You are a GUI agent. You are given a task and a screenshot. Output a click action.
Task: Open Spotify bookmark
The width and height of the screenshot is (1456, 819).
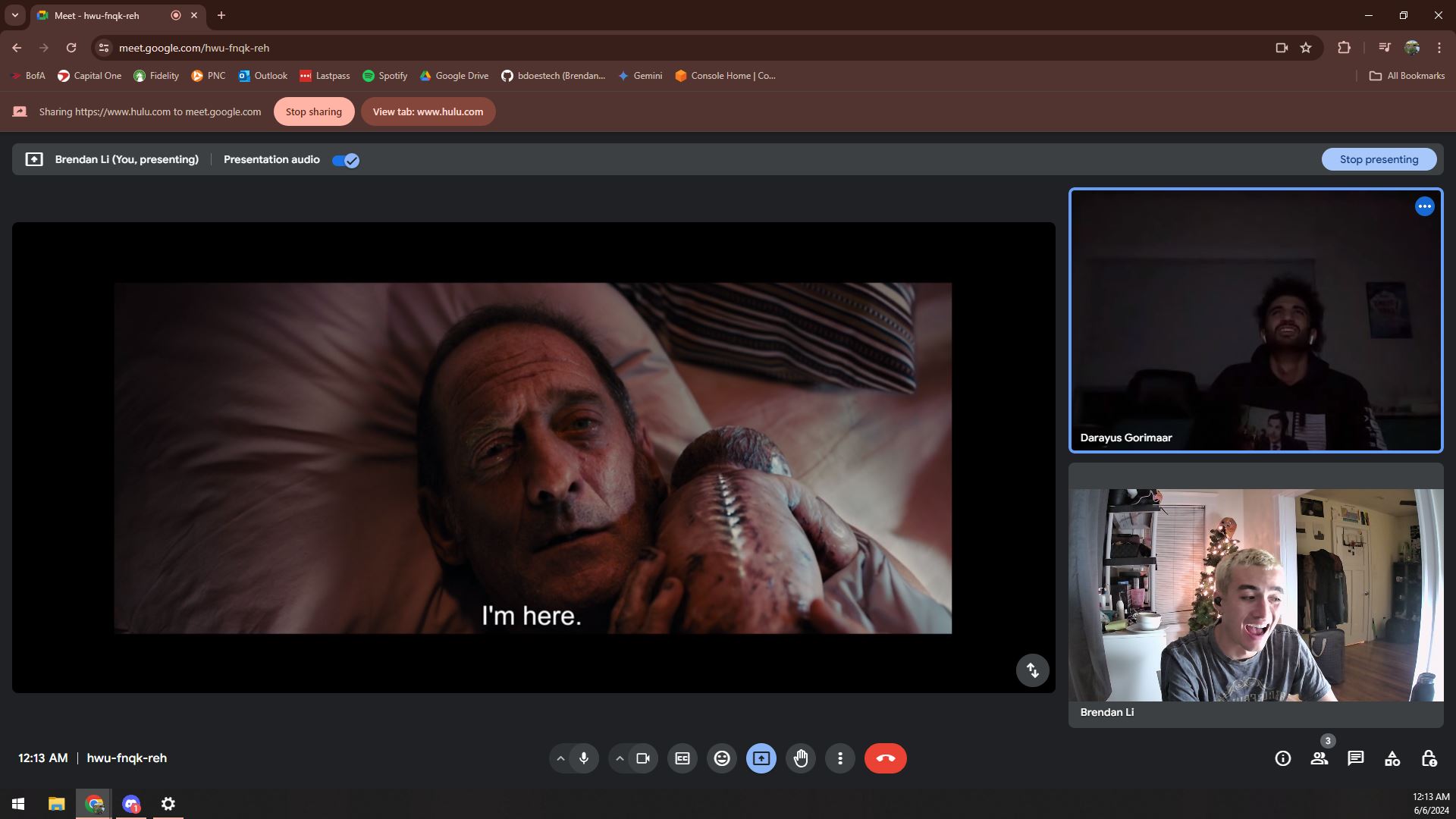[x=385, y=76]
